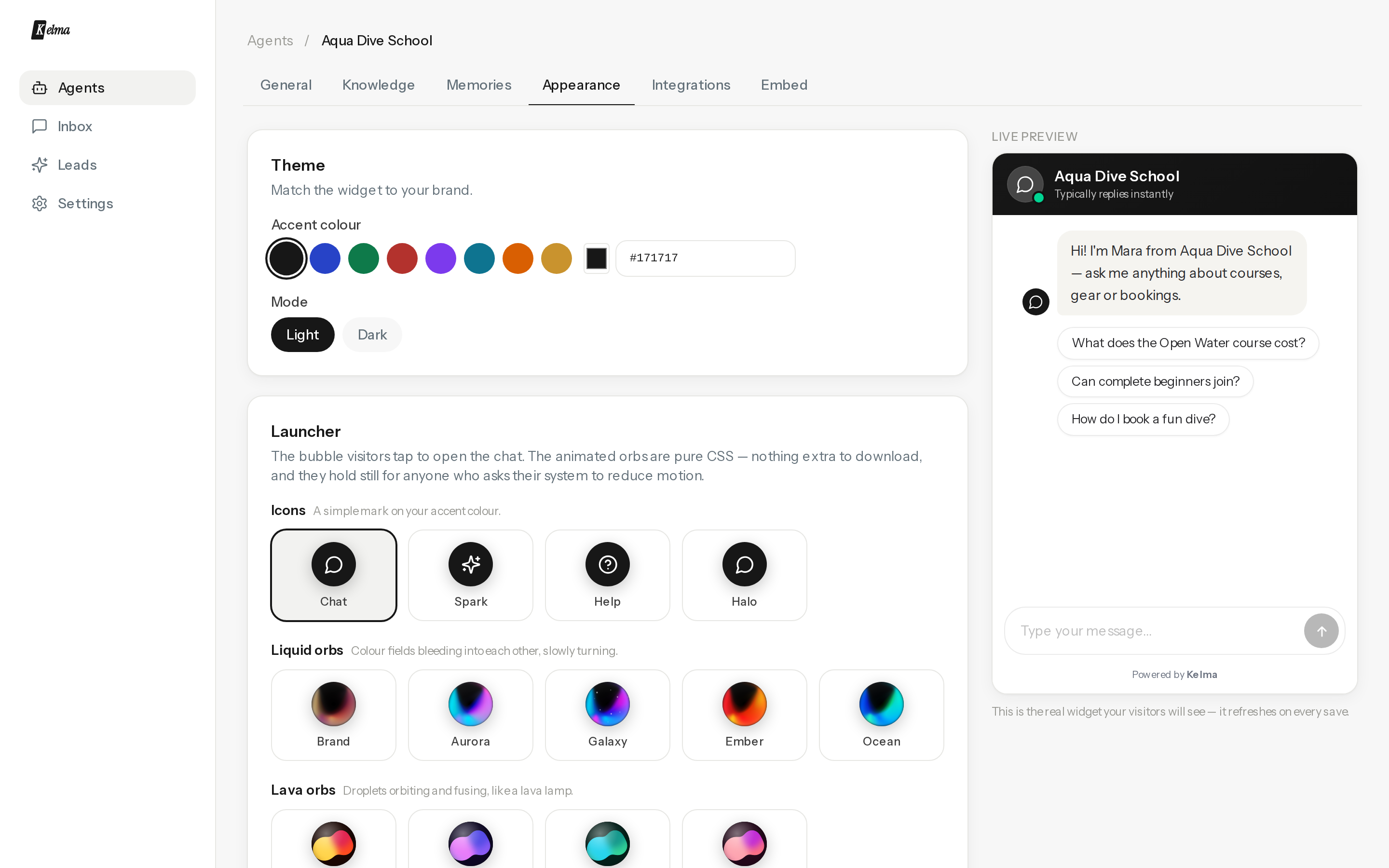Select the green accent colour
Image resolution: width=1389 pixels, height=868 pixels.
click(363, 258)
